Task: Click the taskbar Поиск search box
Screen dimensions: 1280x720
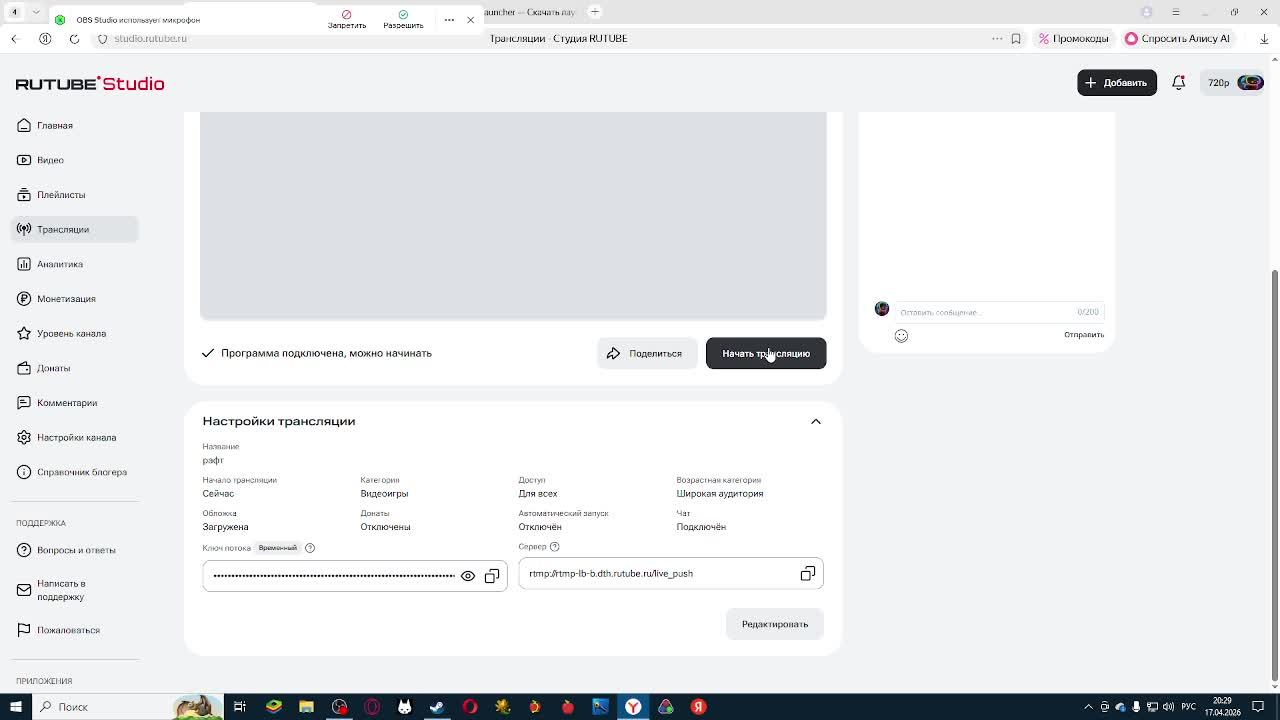Action: [128, 707]
